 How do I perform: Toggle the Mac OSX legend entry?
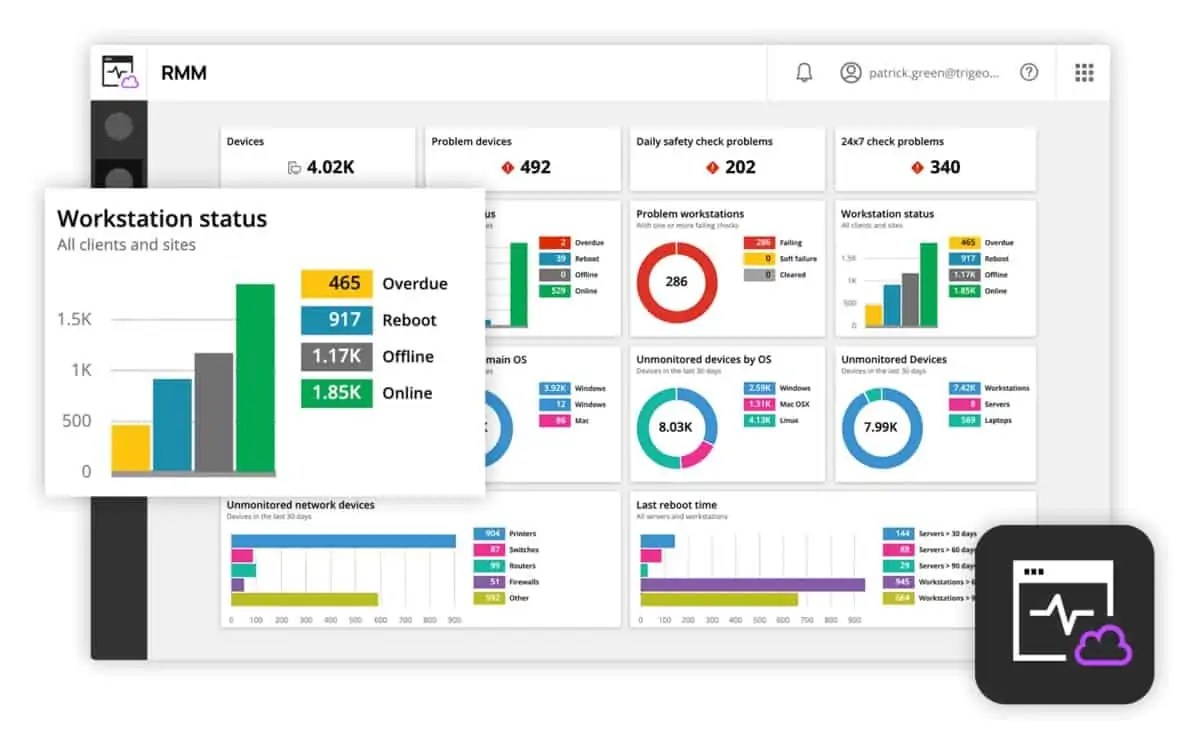pos(758,404)
